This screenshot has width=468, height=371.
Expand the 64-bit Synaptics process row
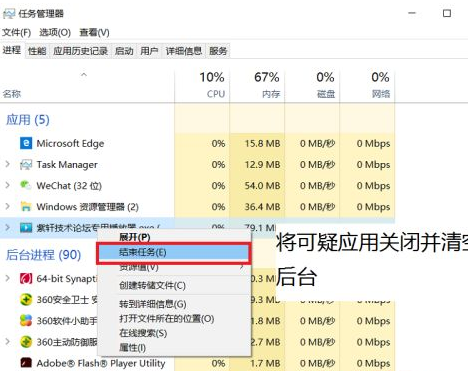7,278
